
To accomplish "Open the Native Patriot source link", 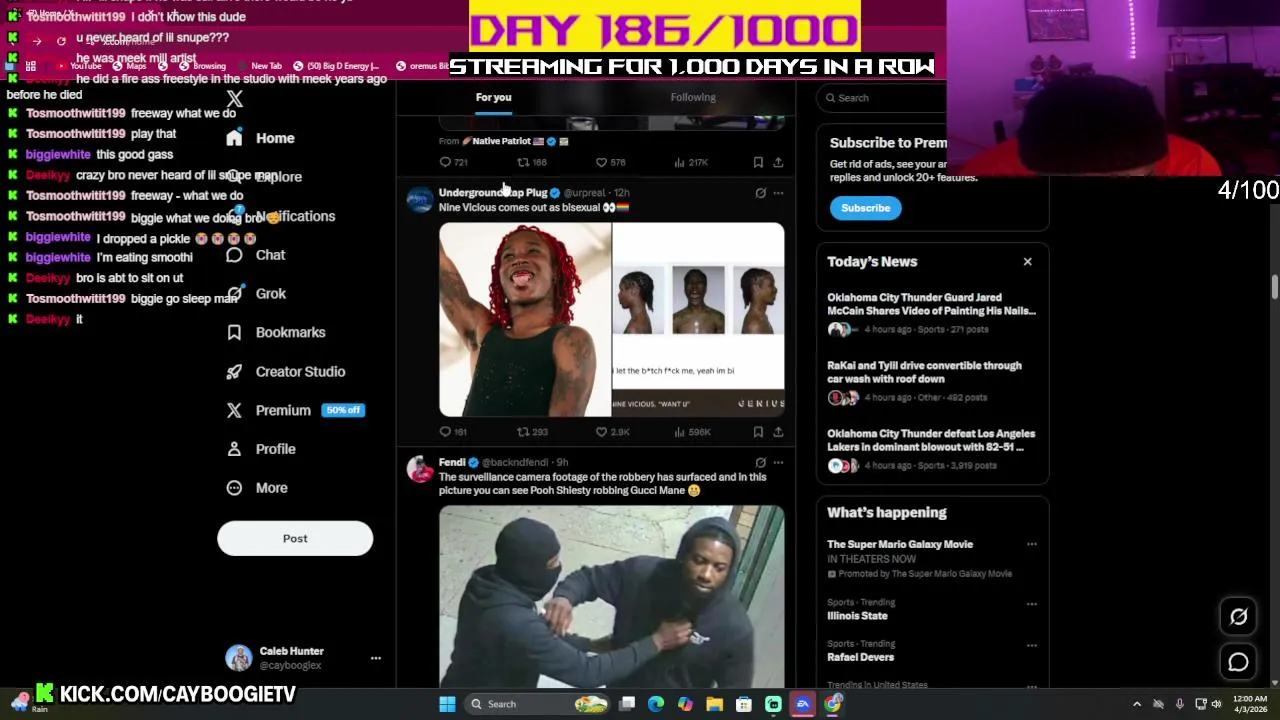I will pyautogui.click(x=503, y=141).
